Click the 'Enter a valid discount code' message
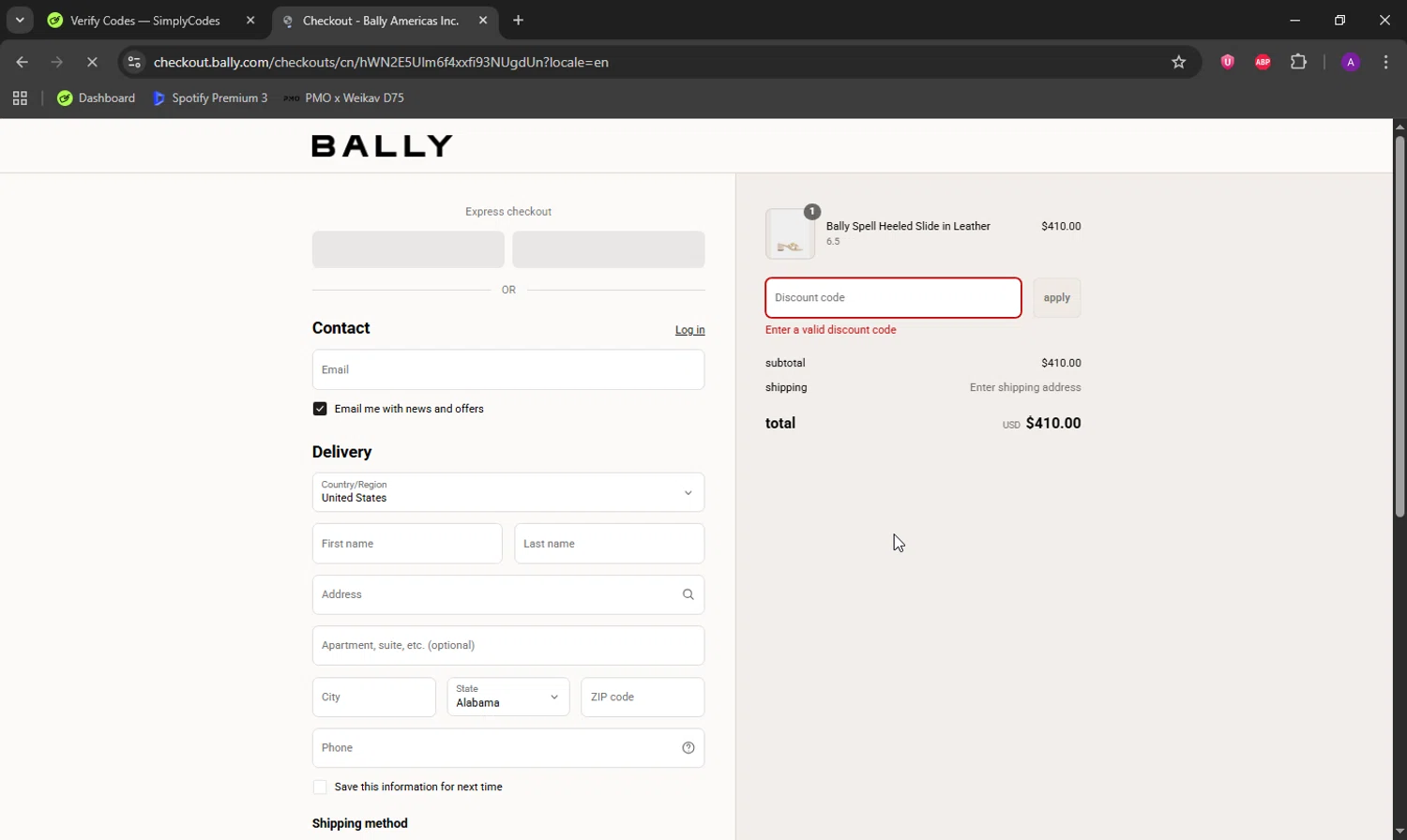The height and width of the screenshot is (840, 1407). point(831,330)
